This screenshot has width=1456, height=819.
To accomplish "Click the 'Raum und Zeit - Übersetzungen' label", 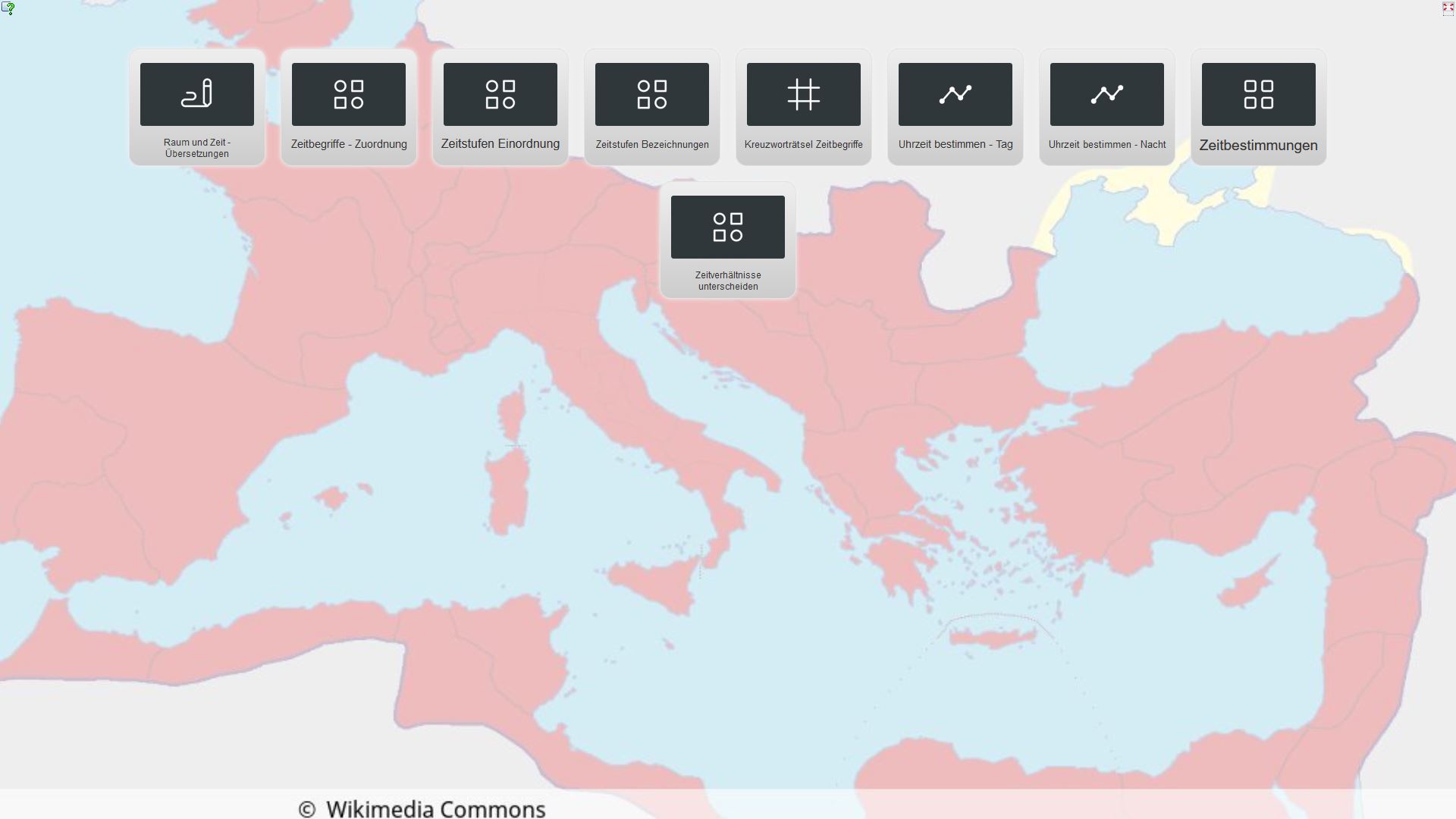I will coord(197,148).
